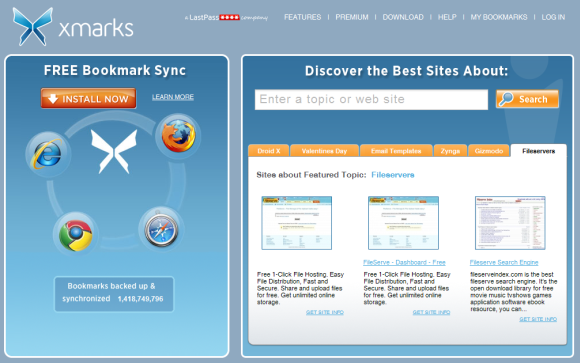Switch to the Gizmodo tab

(489, 151)
